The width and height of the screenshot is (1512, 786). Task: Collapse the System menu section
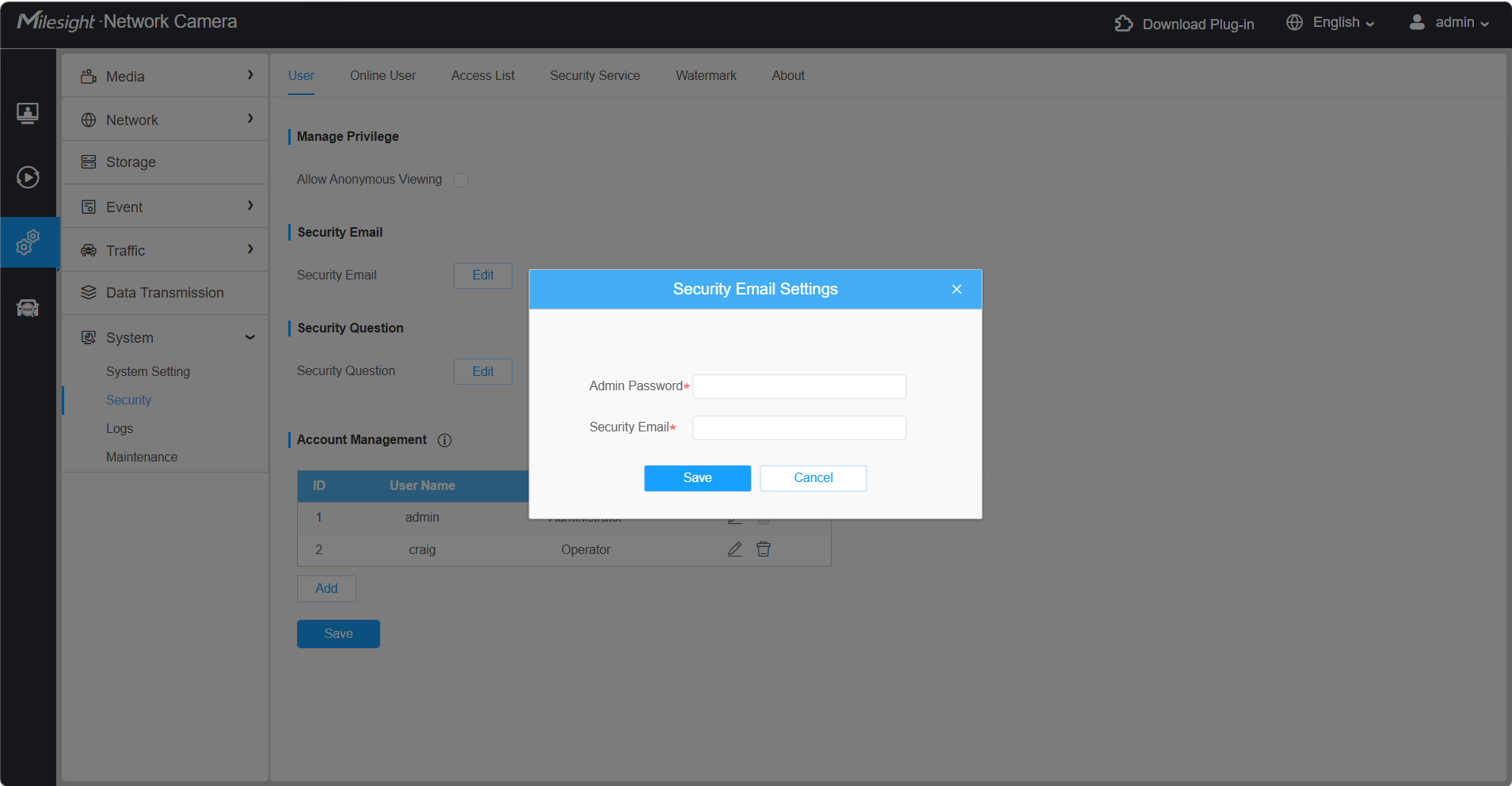pyautogui.click(x=166, y=337)
